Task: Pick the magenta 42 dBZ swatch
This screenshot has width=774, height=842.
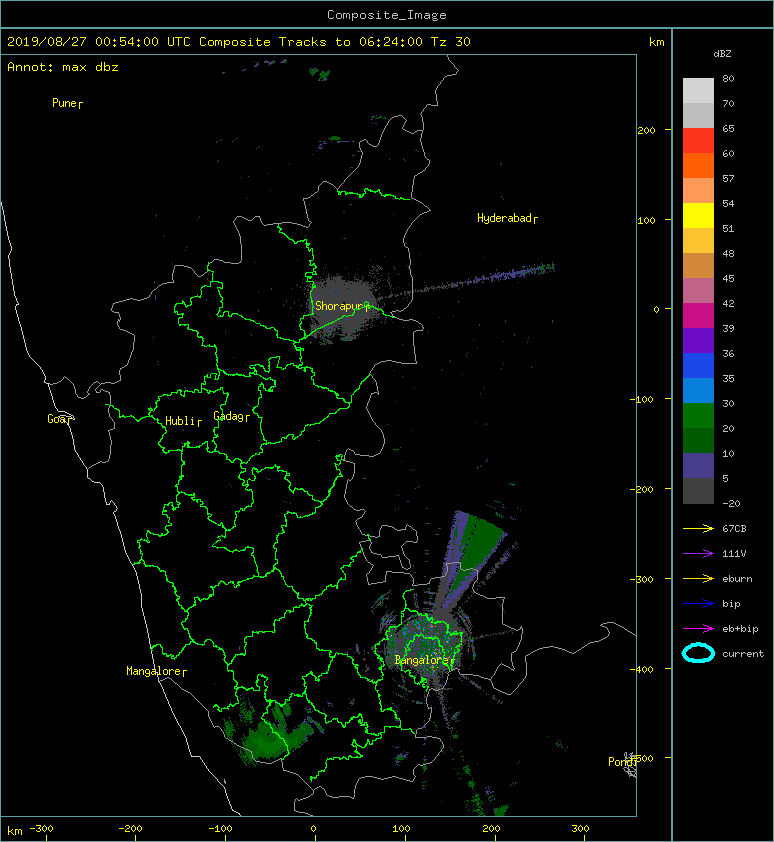Action: coord(698,315)
